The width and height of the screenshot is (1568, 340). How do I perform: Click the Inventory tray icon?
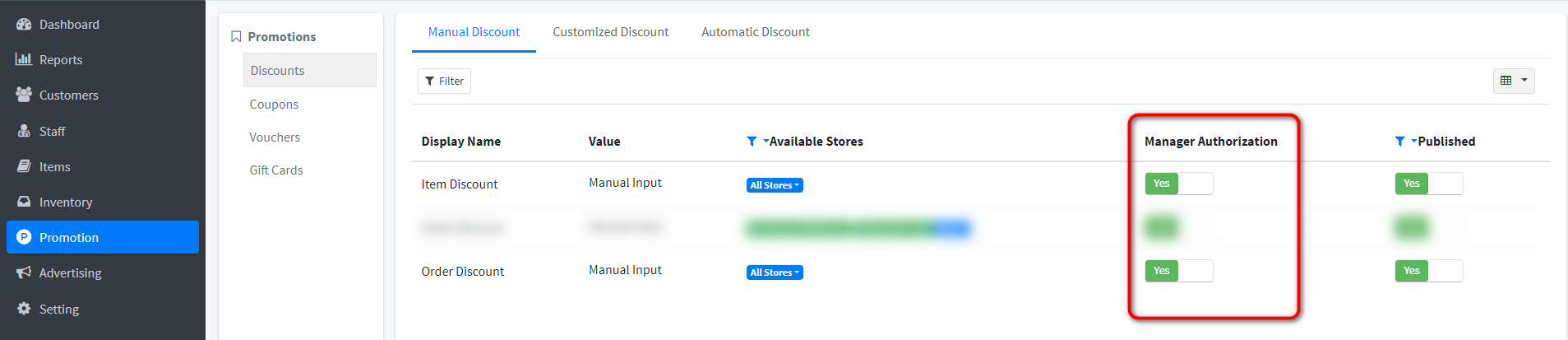point(24,202)
